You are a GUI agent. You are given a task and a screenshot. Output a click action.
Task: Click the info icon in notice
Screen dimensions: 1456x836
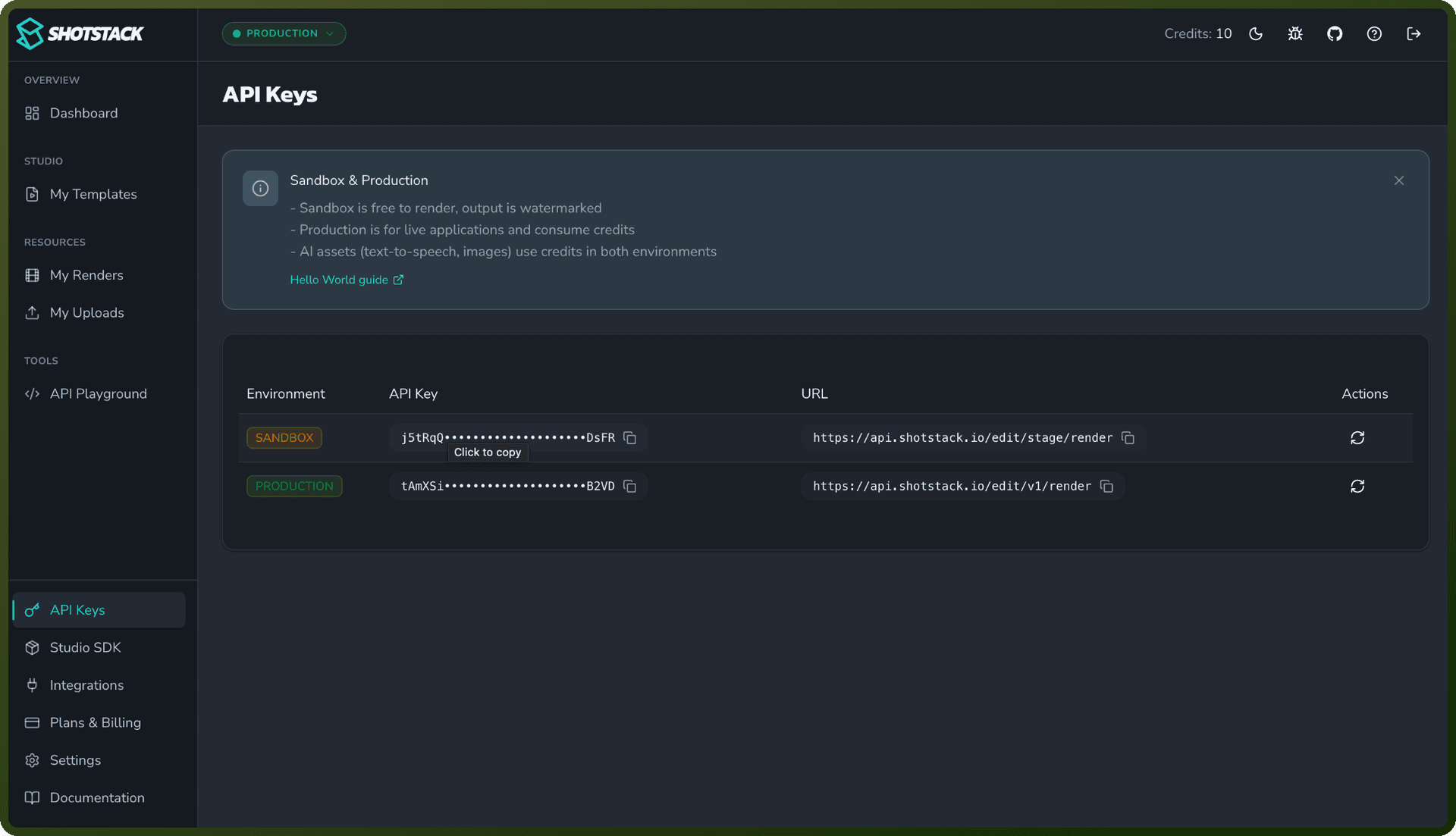[260, 188]
